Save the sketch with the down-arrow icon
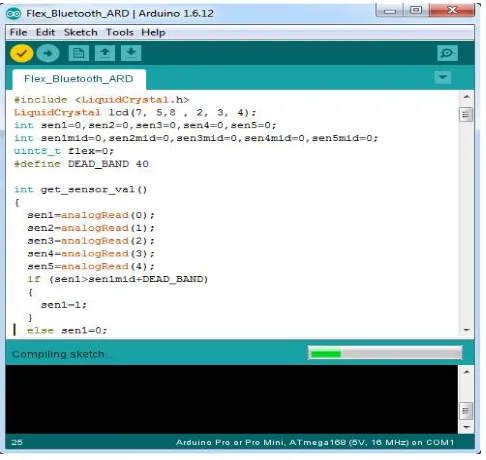 coord(131,53)
